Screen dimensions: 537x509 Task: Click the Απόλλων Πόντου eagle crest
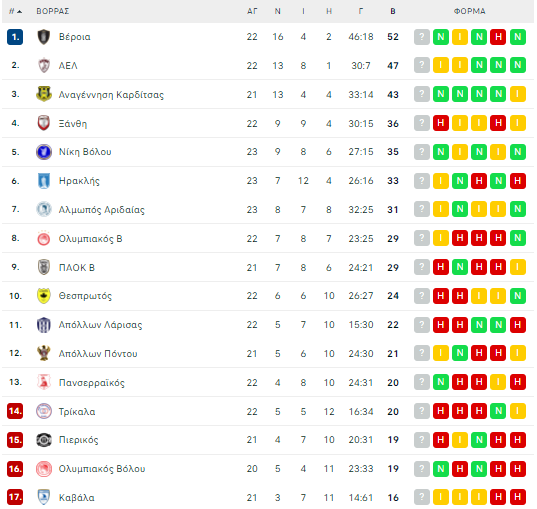(x=44, y=353)
